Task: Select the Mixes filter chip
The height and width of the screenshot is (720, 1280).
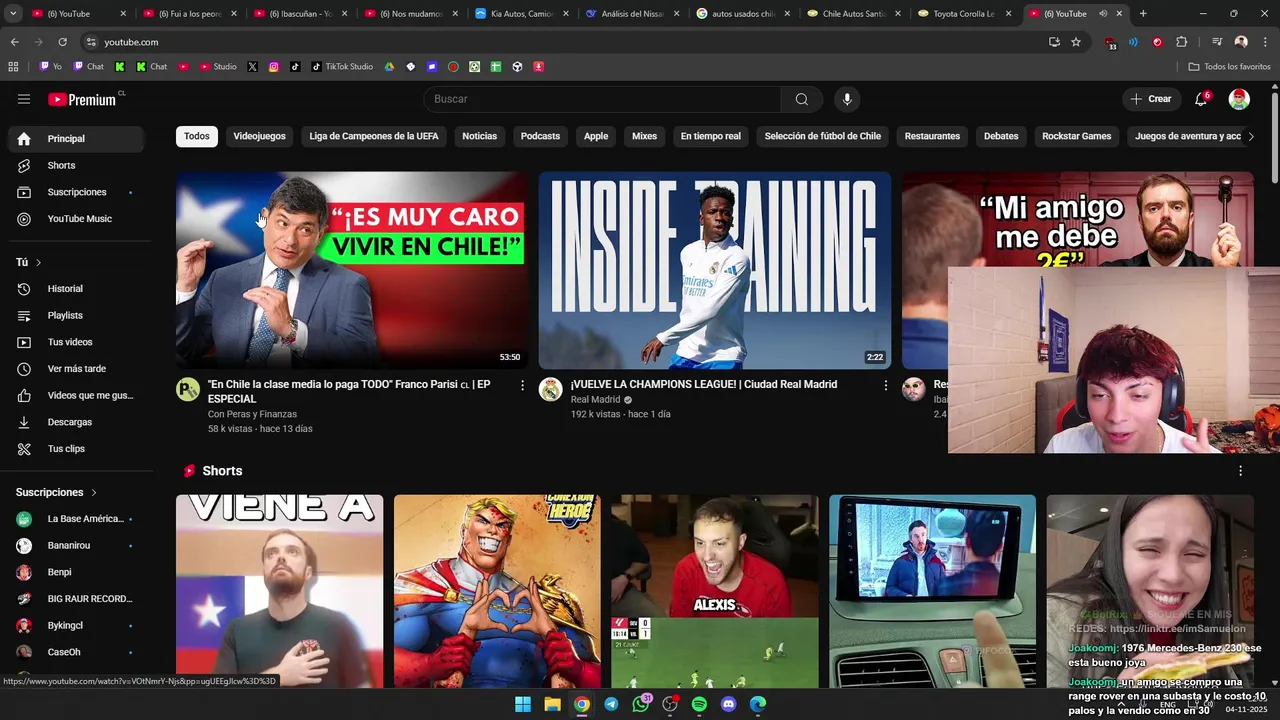Action: pos(644,136)
